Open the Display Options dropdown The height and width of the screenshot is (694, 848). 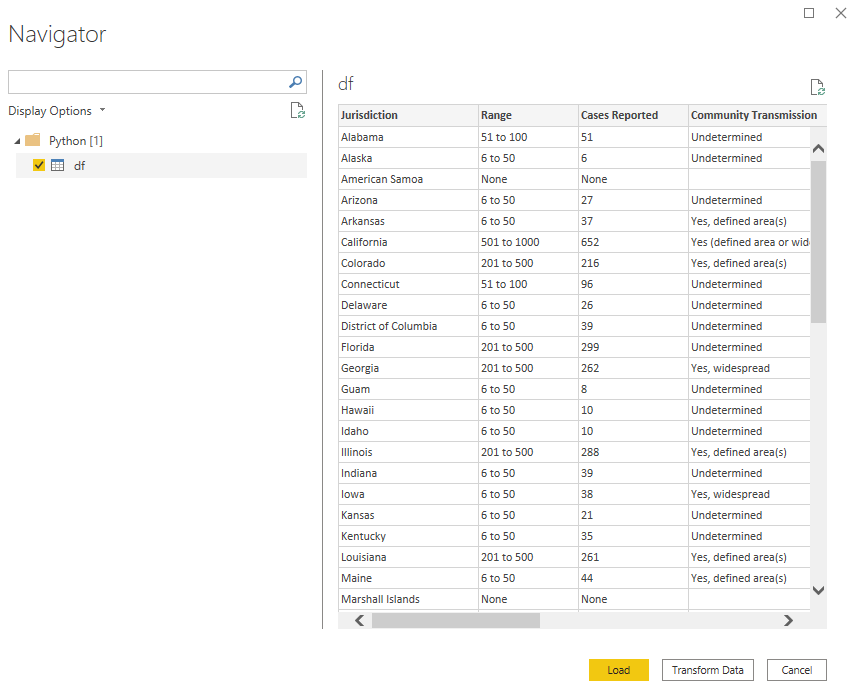57,111
